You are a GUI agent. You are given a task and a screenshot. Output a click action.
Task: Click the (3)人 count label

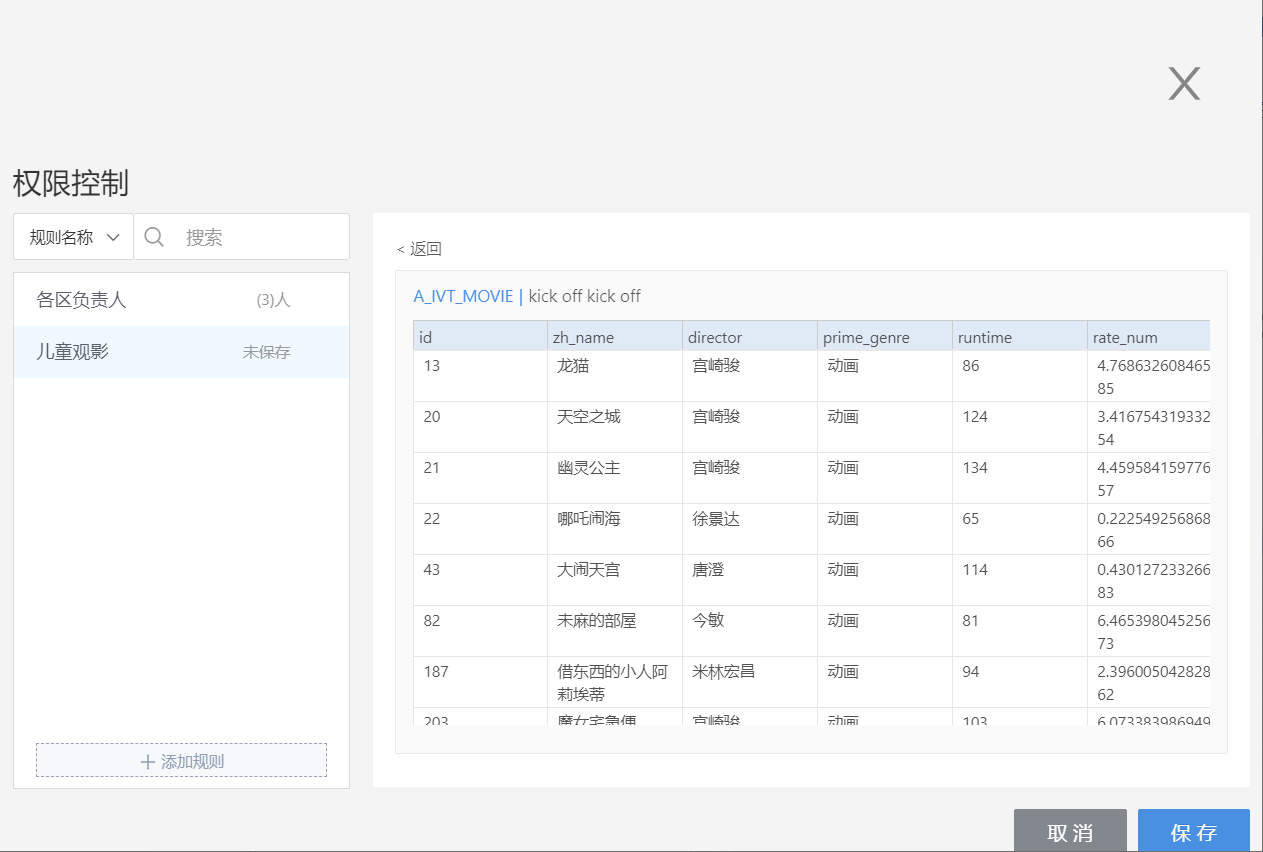coord(273,300)
